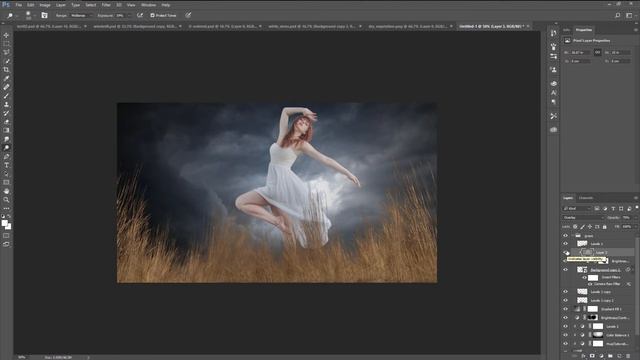Select the Zoom tool
640x360 pixels.
(6, 200)
